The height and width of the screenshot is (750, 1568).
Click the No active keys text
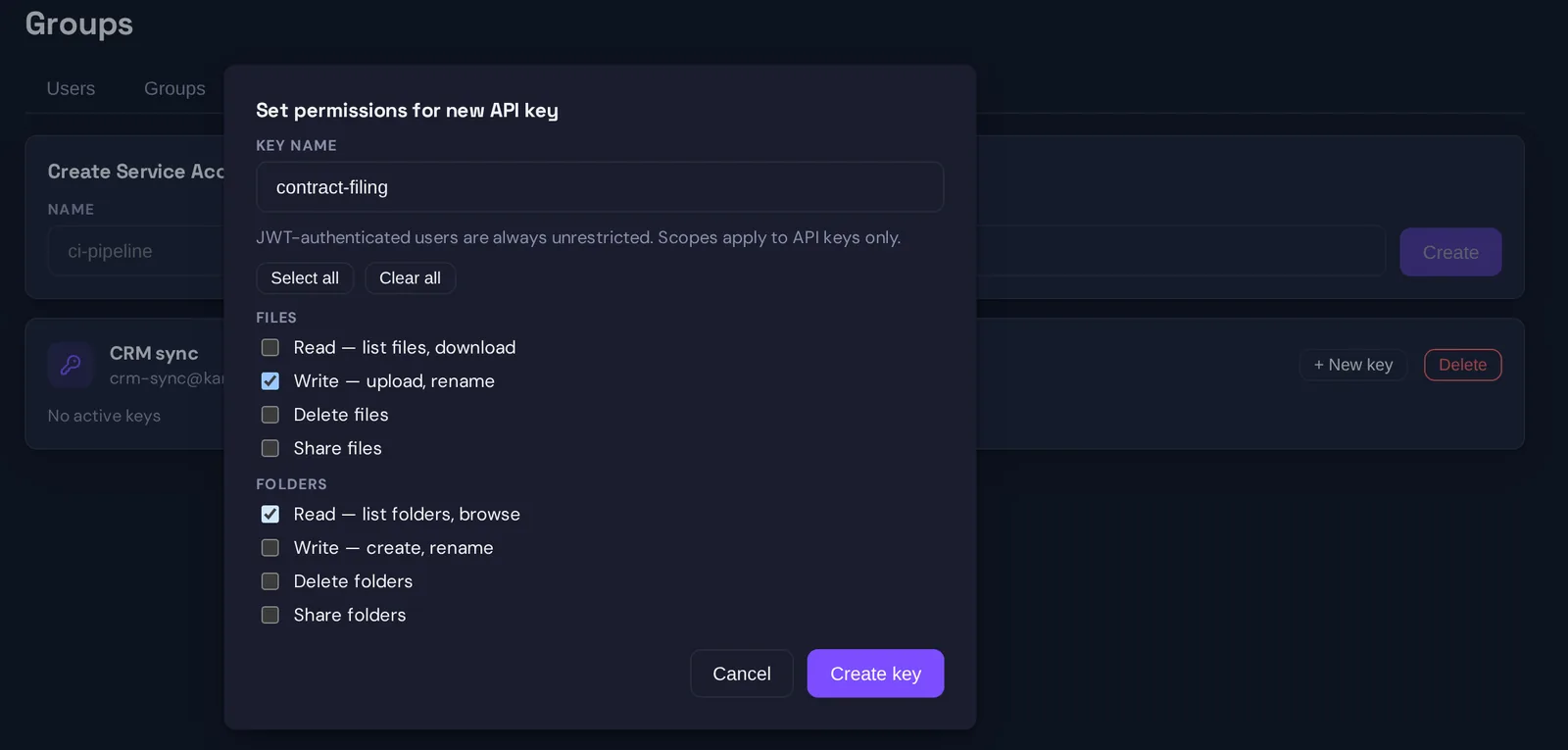coord(104,416)
